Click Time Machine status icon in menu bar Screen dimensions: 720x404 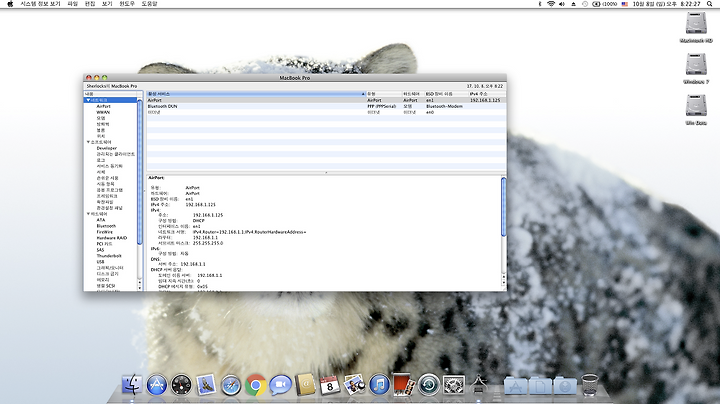[585, 4]
